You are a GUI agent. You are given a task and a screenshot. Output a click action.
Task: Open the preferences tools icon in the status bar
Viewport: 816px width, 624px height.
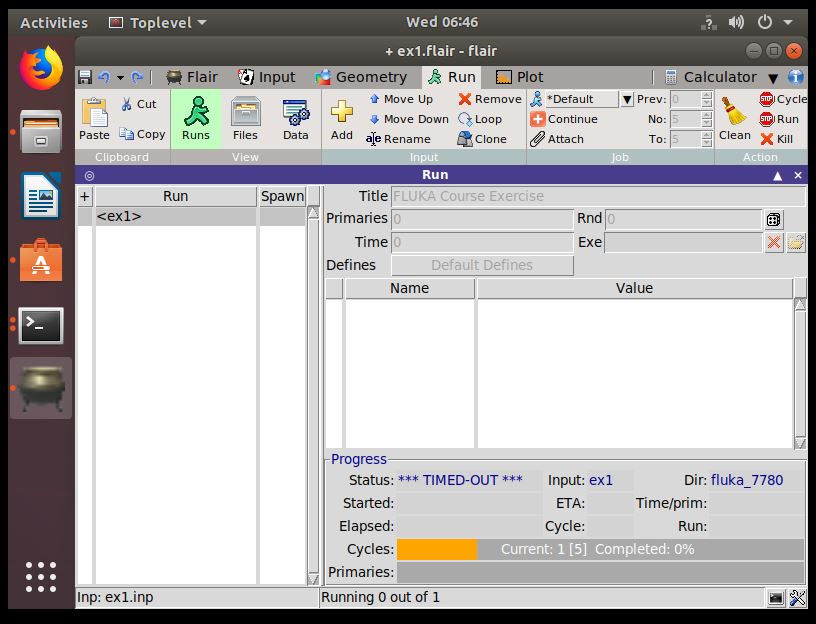[x=797, y=598]
